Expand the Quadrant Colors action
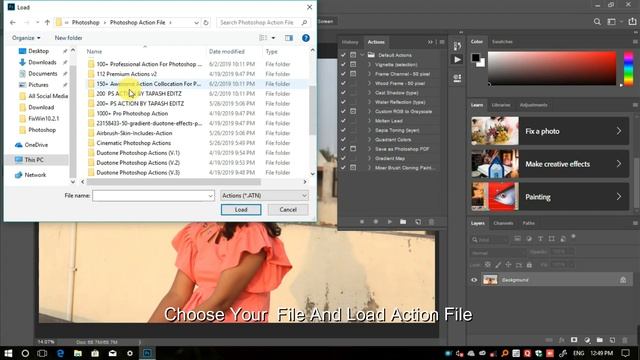 click(369, 140)
